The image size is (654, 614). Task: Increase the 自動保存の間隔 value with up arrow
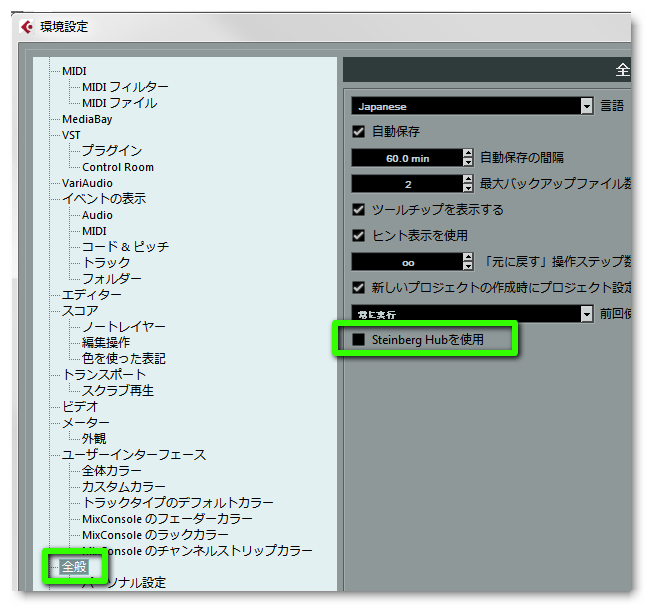(x=468, y=153)
